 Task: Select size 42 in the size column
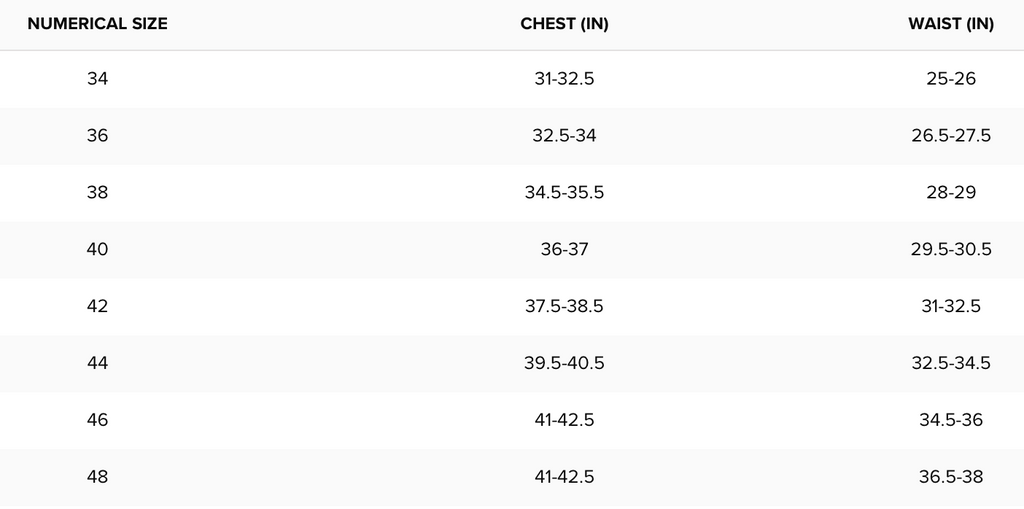97,307
